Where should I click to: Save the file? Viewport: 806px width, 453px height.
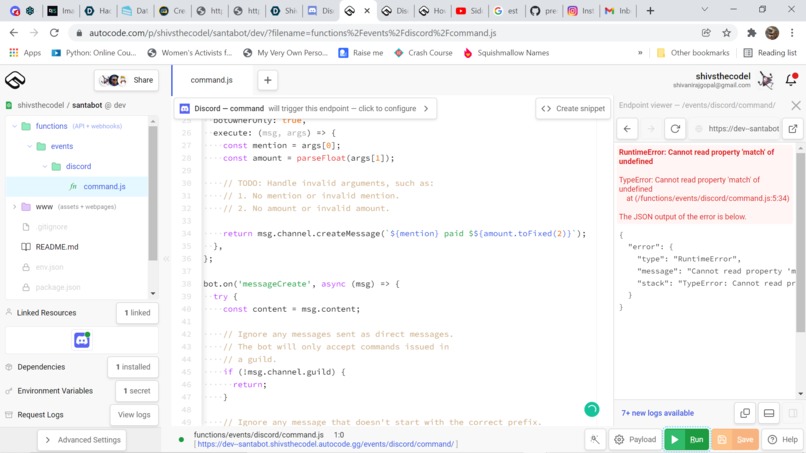[x=736, y=439]
